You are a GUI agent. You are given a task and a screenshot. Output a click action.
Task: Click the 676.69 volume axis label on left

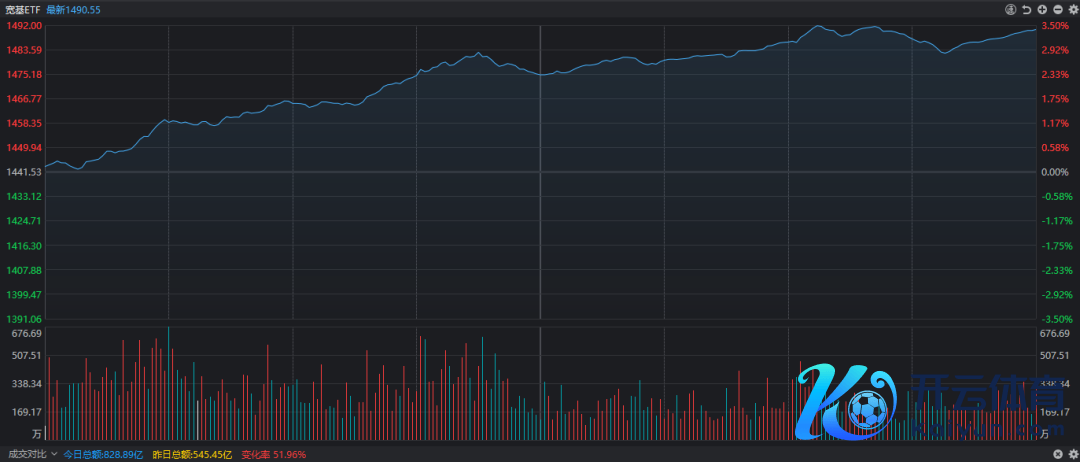(23, 333)
